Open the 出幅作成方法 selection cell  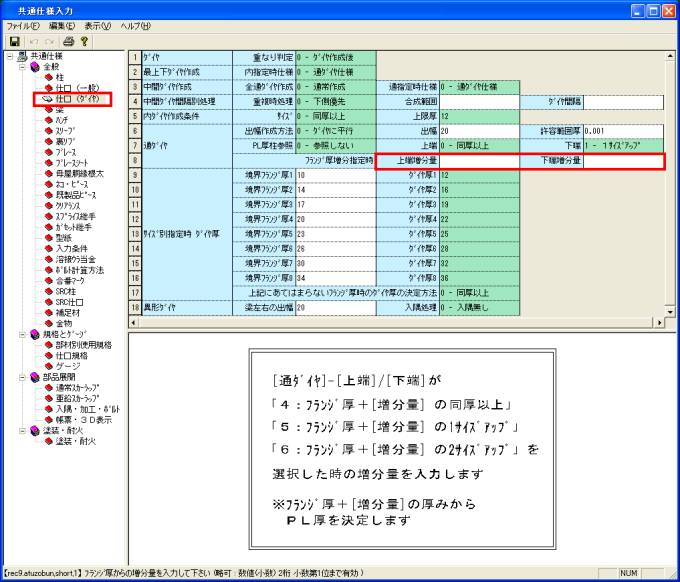point(336,131)
